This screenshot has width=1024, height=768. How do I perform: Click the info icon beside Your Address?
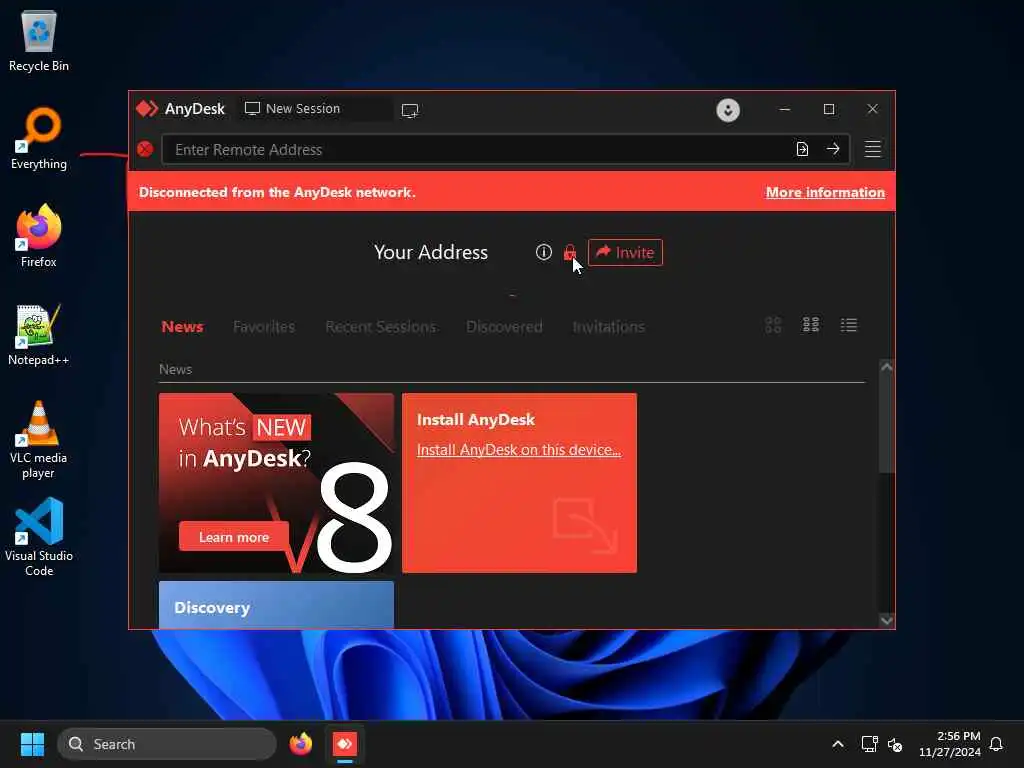pos(543,252)
